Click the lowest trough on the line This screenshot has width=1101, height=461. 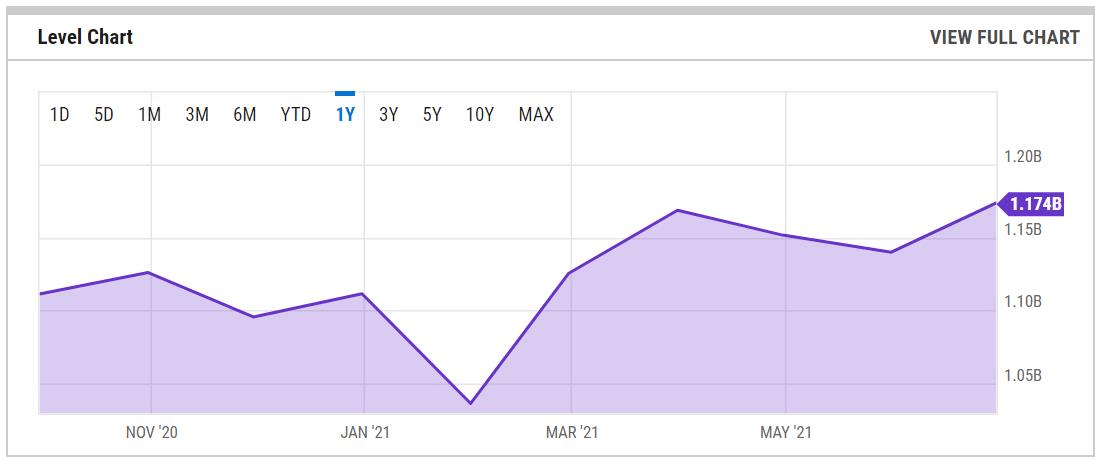click(470, 403)
